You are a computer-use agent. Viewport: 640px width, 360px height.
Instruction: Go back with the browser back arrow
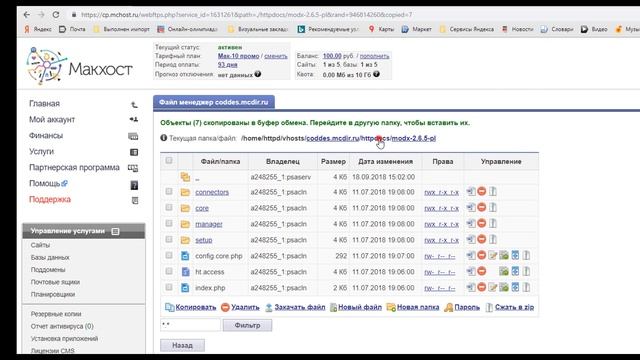(27, 15)
